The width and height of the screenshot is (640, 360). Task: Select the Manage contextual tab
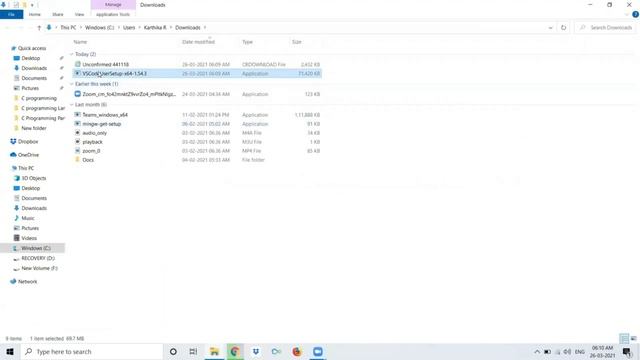click(113, 4)
